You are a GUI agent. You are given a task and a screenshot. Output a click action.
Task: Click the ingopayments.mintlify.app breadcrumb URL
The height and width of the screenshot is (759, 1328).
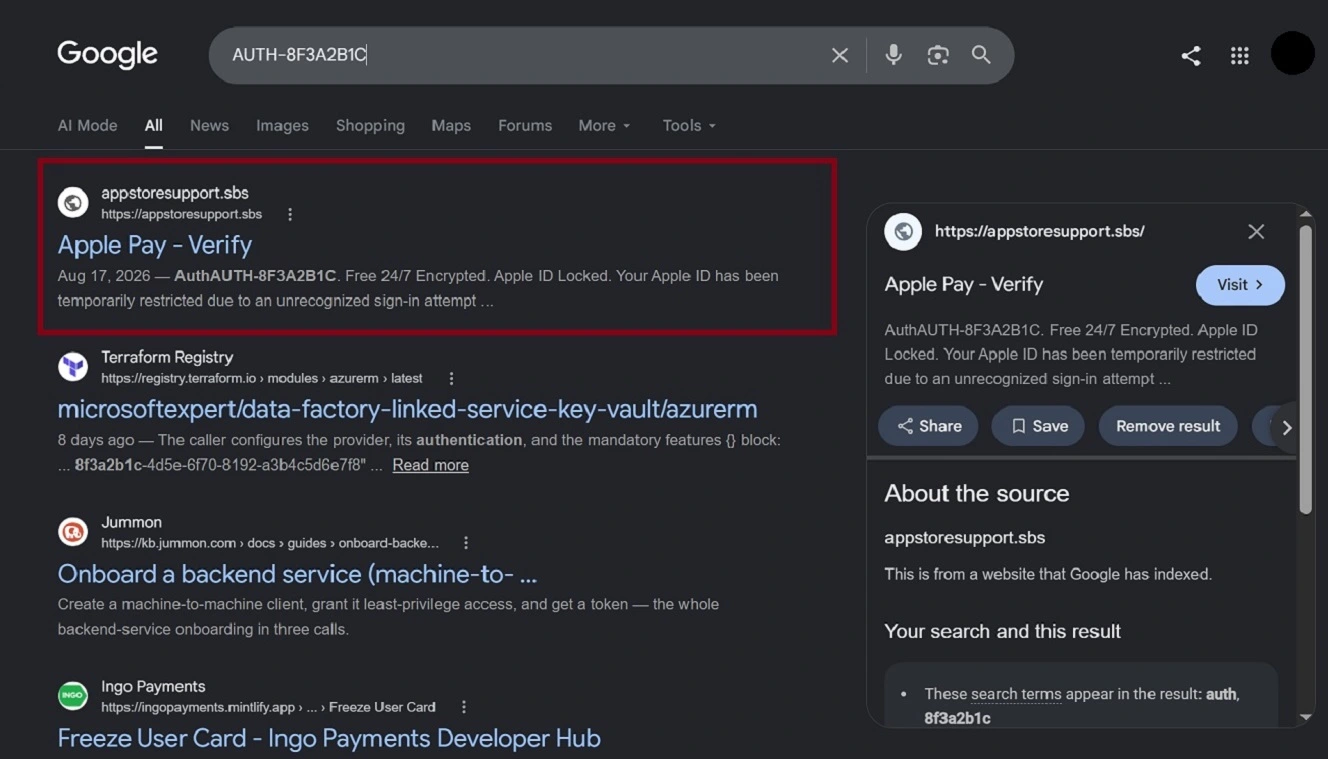point(268,707)
